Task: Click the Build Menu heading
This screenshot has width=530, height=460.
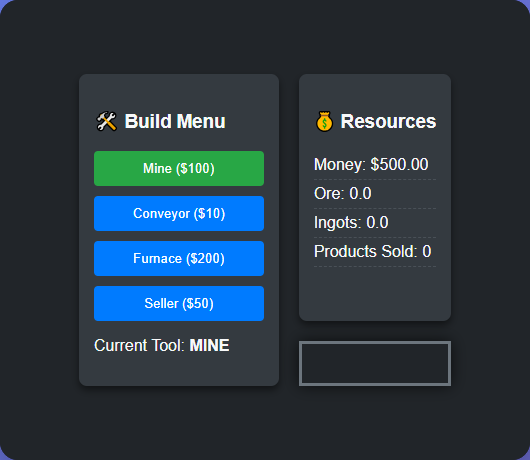Action: [x=175, y=121]
